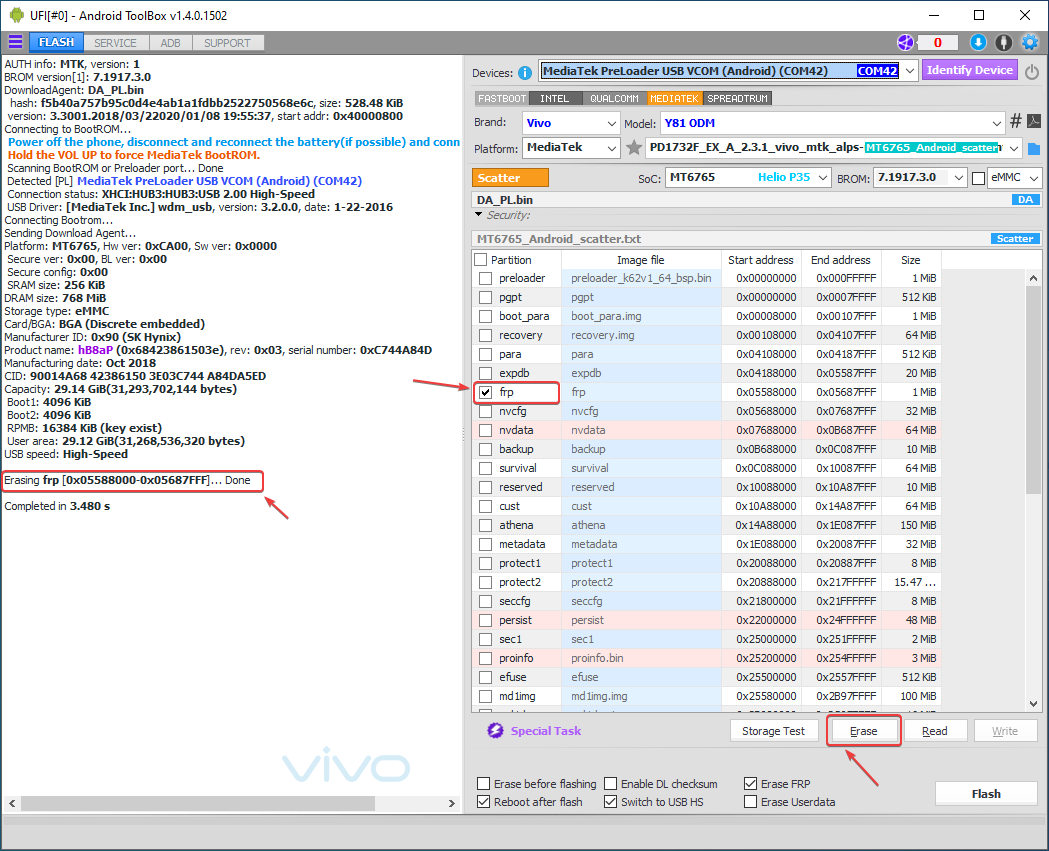Open settings with the blue gear icon
This screenshot has height=851, width=1049.
pyautogui.click(x=1030, y=43)
